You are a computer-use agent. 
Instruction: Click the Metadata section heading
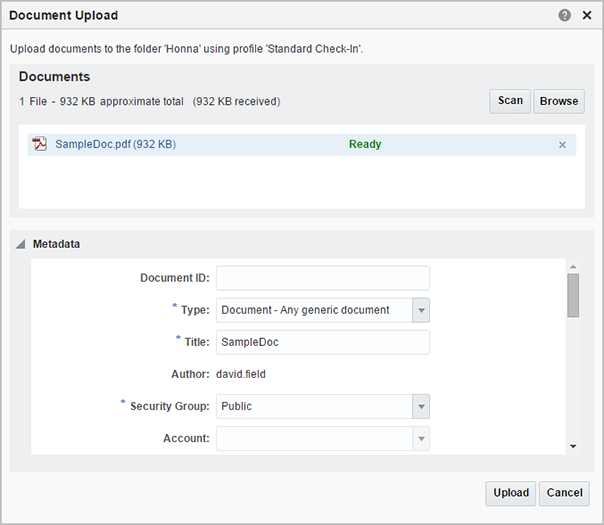[x=56, y=244]
